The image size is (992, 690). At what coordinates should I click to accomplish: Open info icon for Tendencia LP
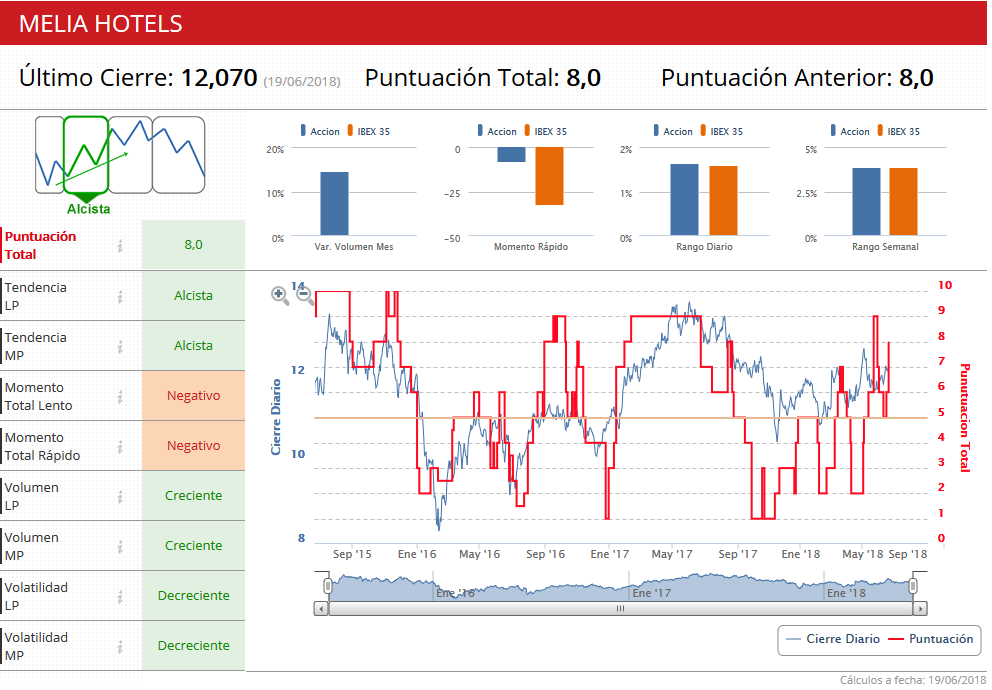click(120, 297)
